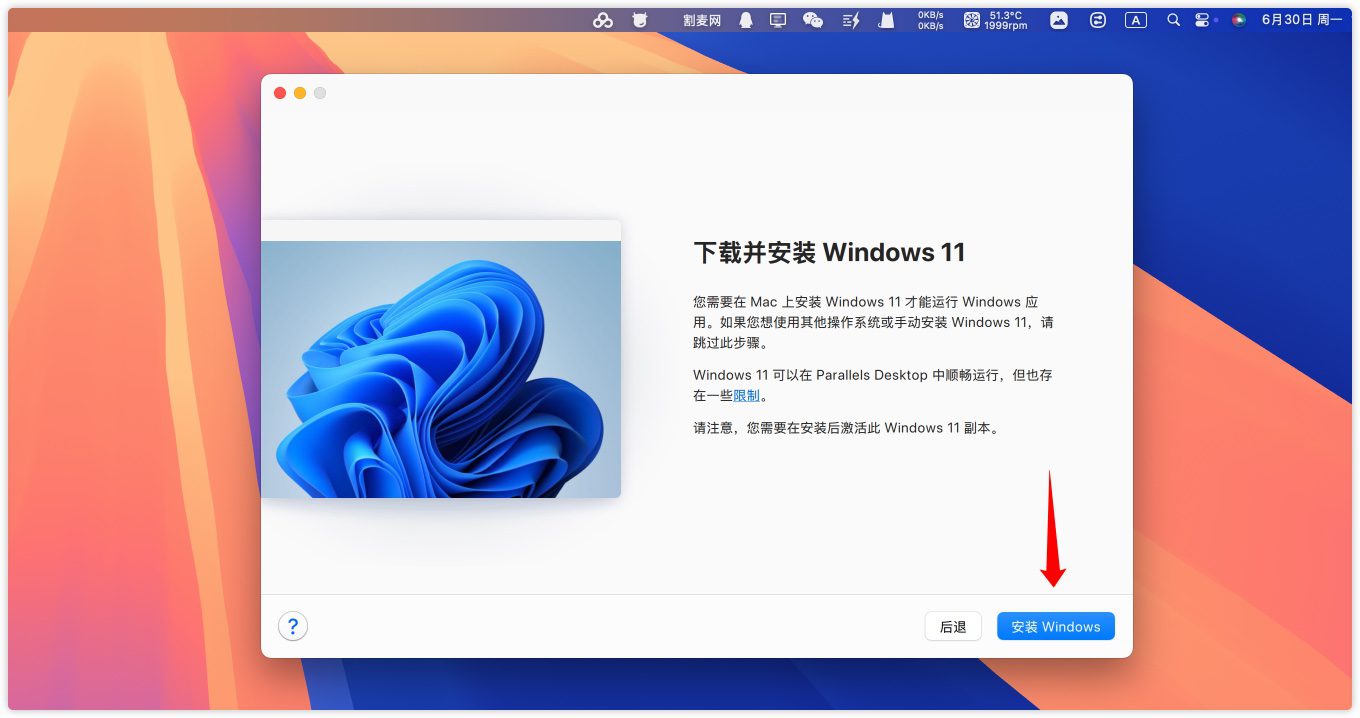The height and width of the screenshot is (718, 1360).
Task: Click the network speed KB/s indicator
Action: point(930,20)
